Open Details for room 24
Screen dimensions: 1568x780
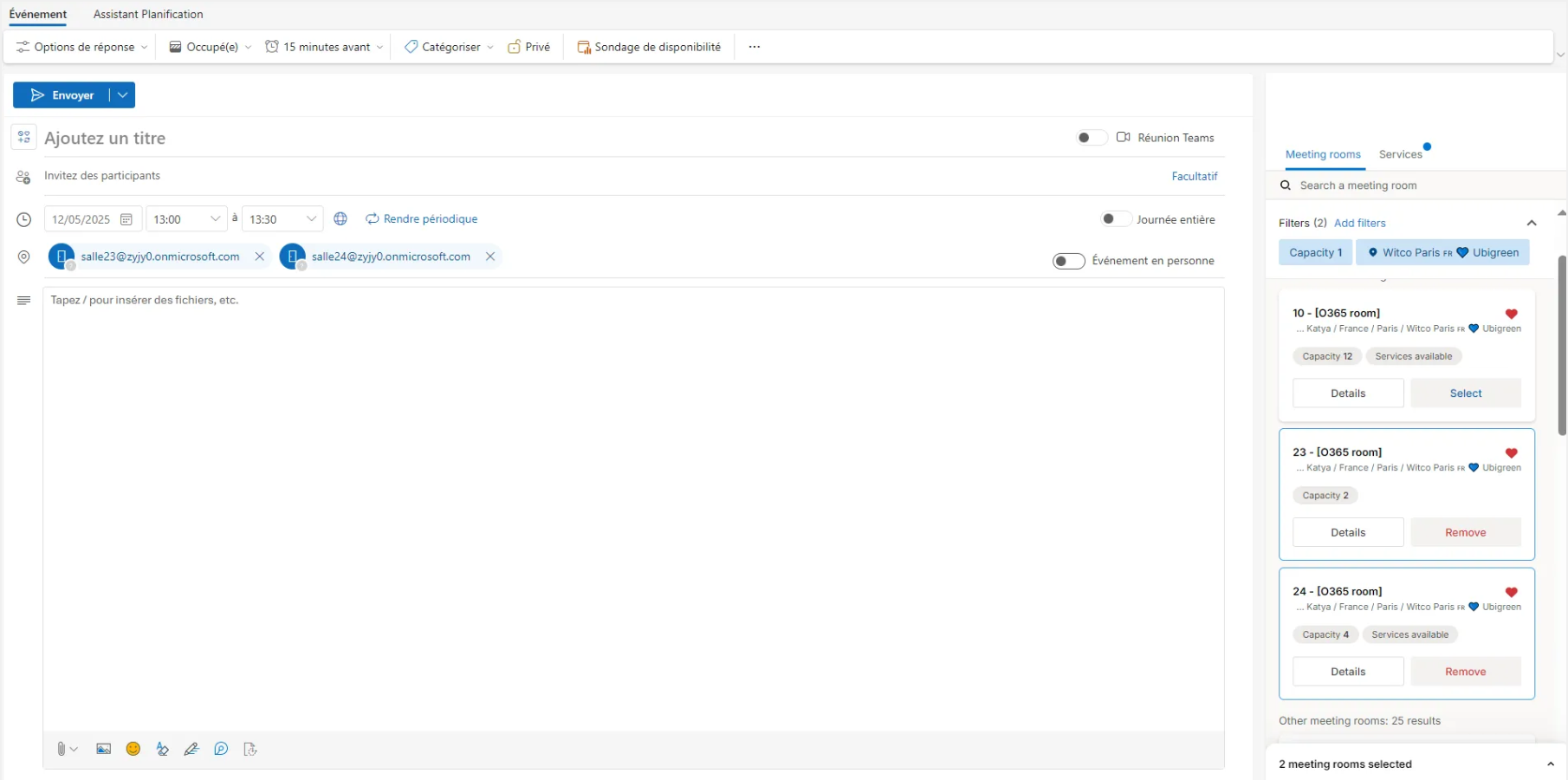(1348, 672)
